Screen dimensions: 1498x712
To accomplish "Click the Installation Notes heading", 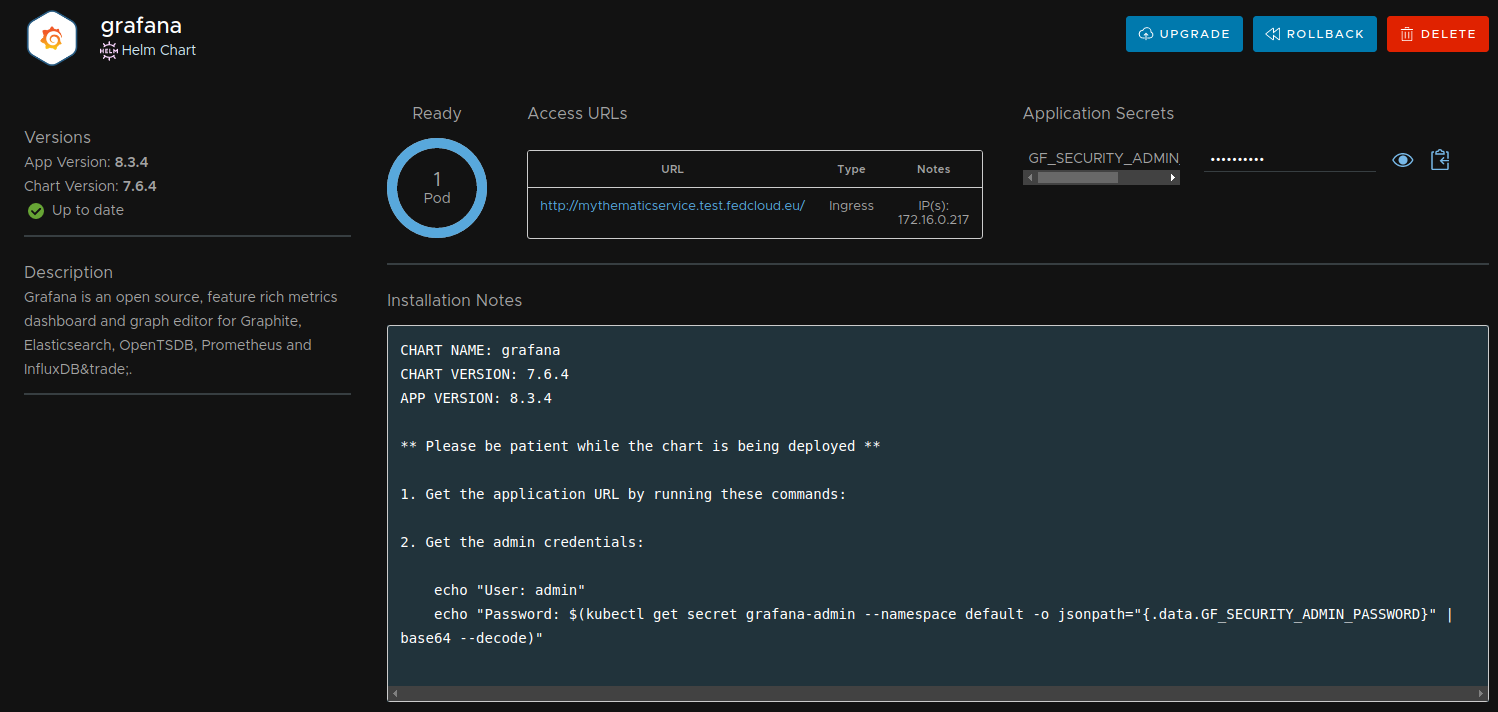I will (x=454, y=301).
